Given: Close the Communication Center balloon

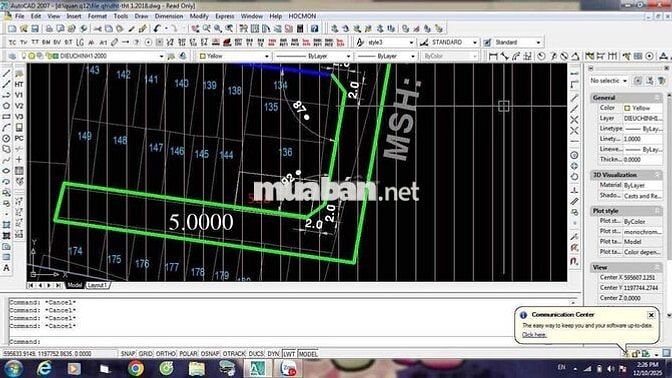Looking at the screenshot, I should 651,315.
